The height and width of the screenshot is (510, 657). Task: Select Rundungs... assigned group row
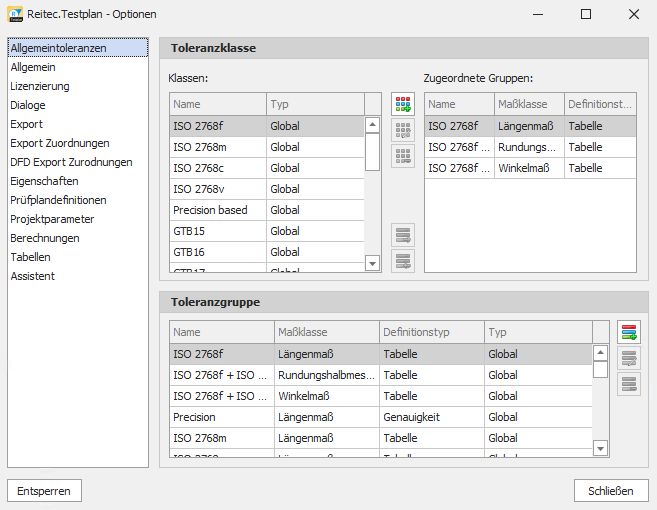coord(530,147)
